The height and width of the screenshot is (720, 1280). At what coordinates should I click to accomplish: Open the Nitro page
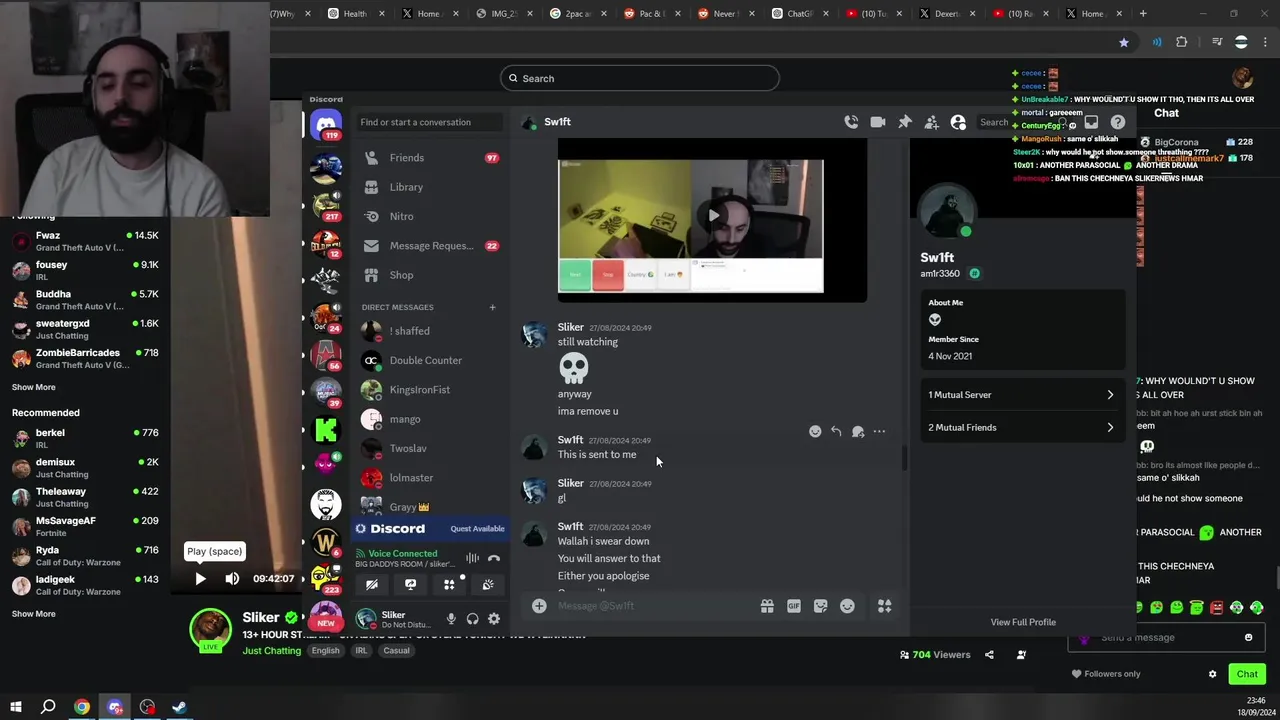430,216
